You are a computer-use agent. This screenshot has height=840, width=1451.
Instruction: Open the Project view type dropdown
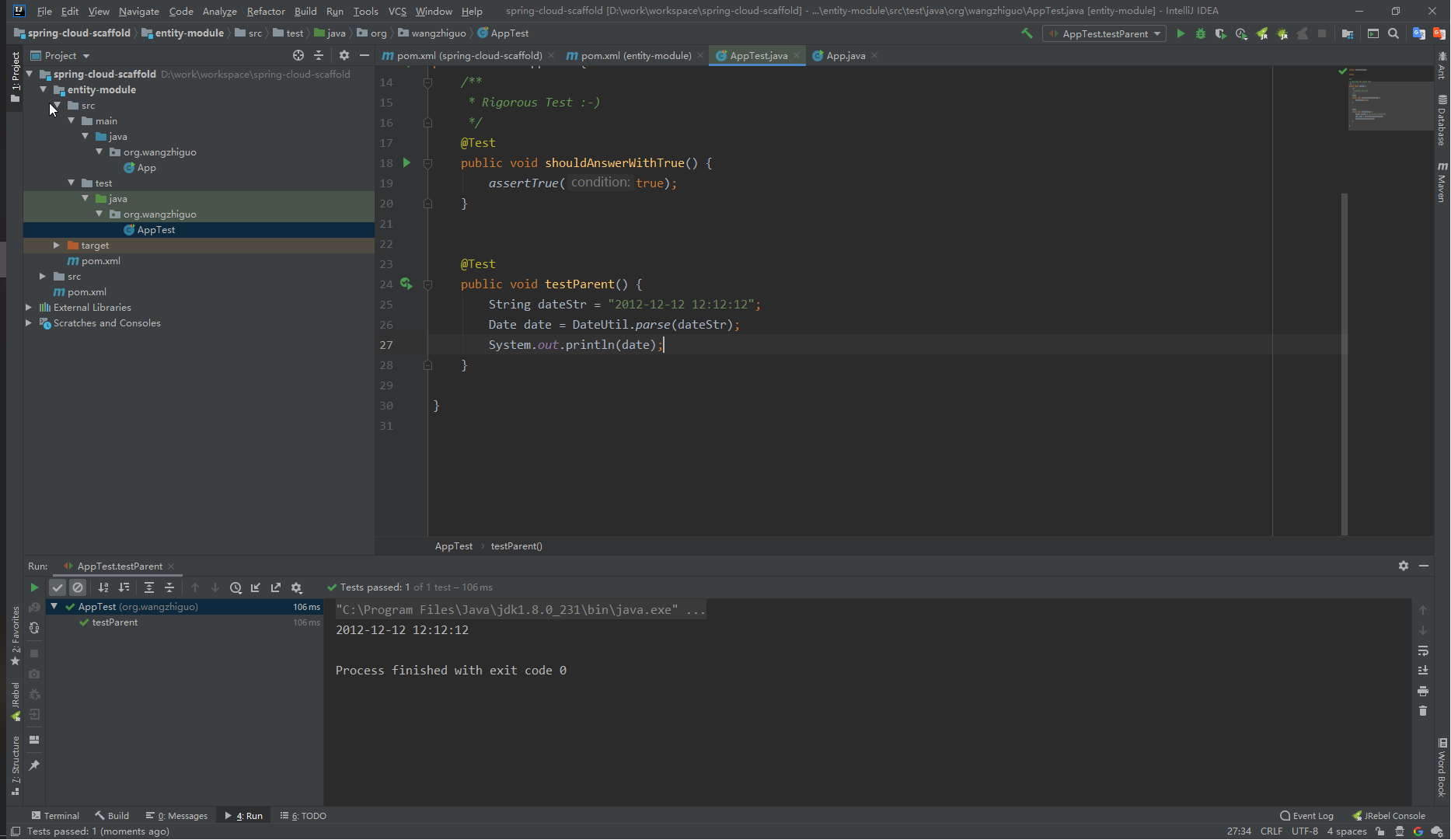(x=61, y=55)
